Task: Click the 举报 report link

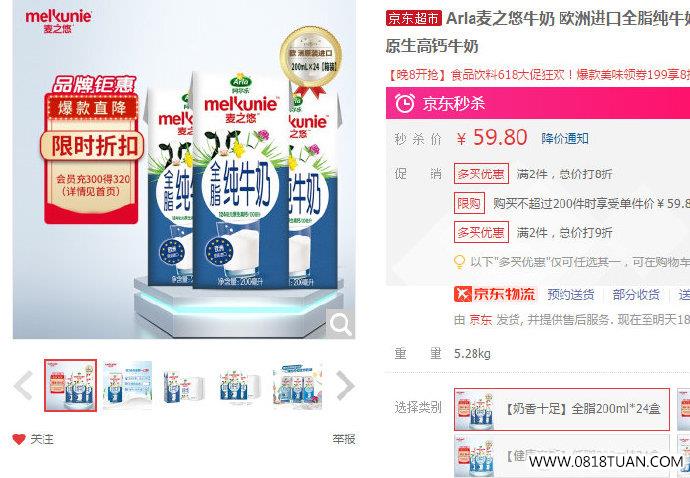Action: click(x=344, y=439)
